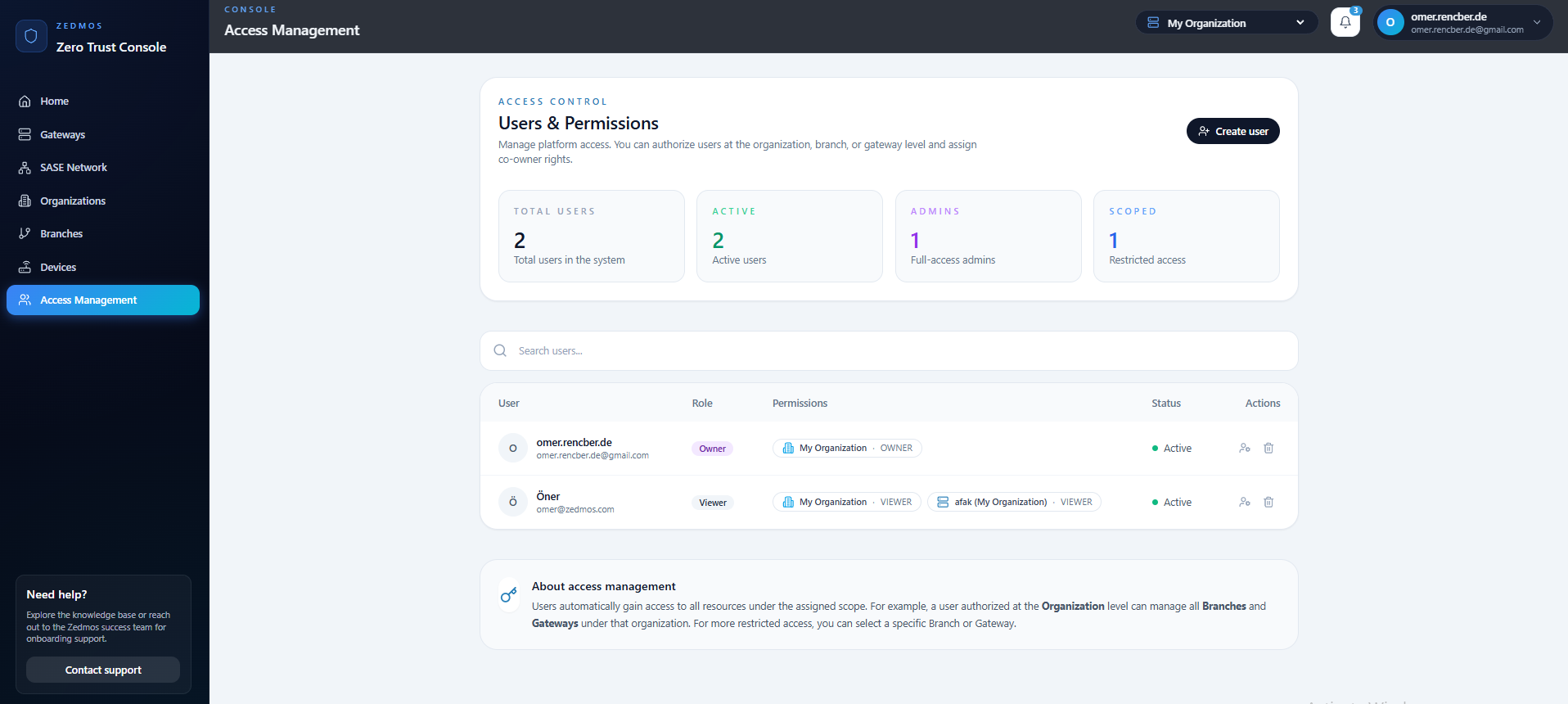This screenshot has width=1568, height=704.
Task: Click the Gateways server icon in sidebar
Action: 25,134
